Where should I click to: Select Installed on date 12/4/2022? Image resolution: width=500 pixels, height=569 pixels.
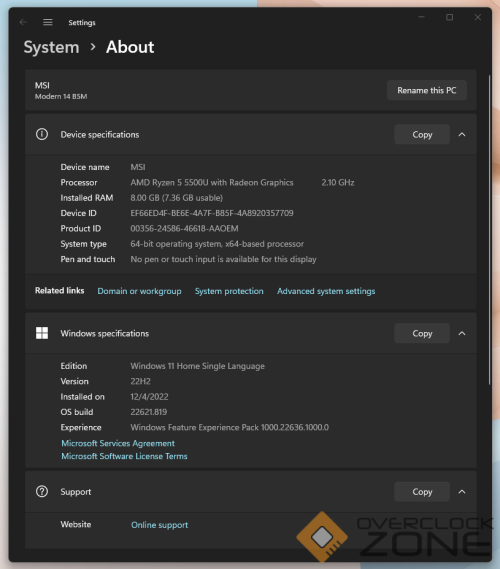pyautogui.click(x=149, y=397)
